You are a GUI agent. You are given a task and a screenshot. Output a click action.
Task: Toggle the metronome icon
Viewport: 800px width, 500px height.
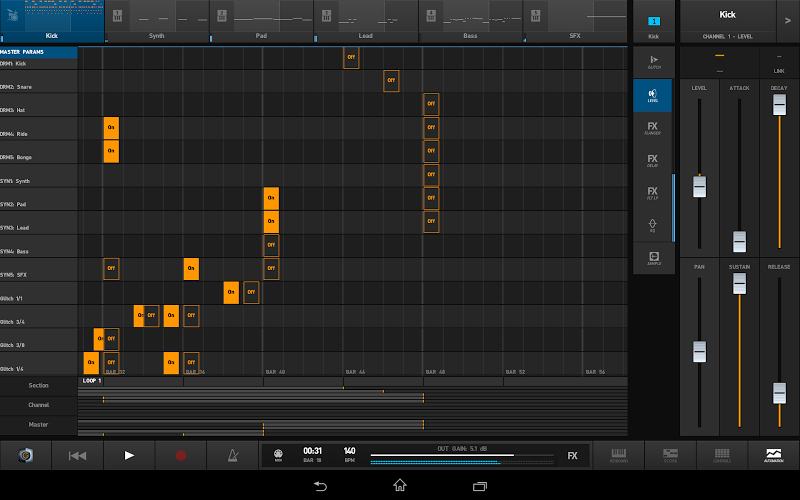[233, 455]
